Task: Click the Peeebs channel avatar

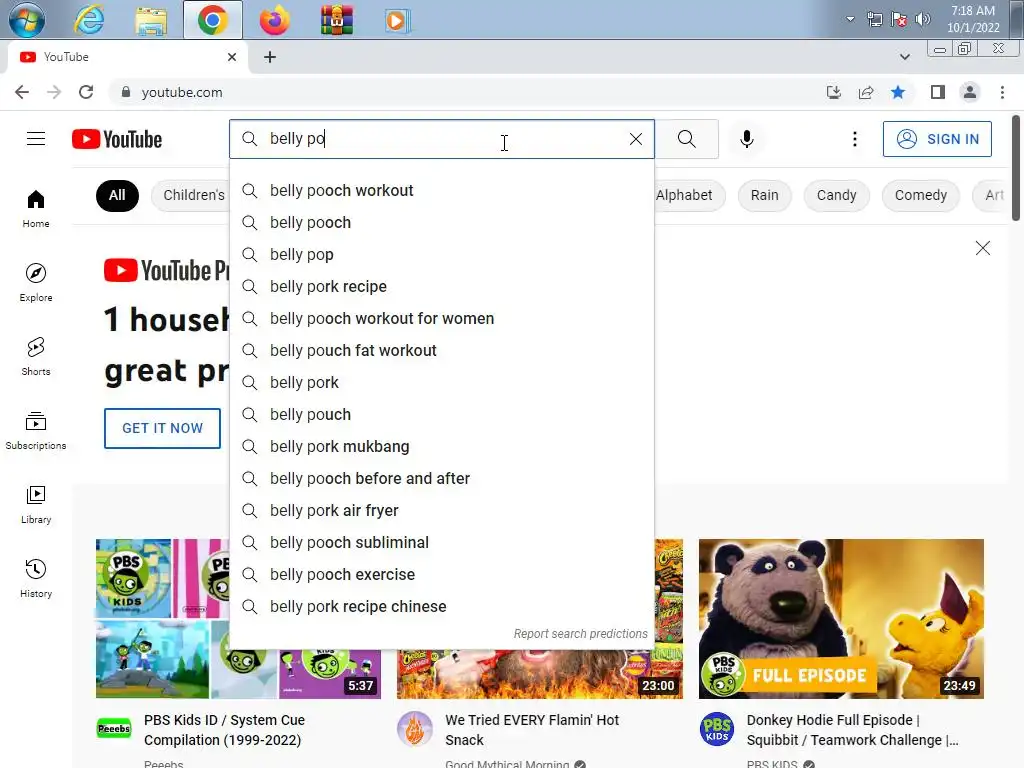Action: coord(114,729)
